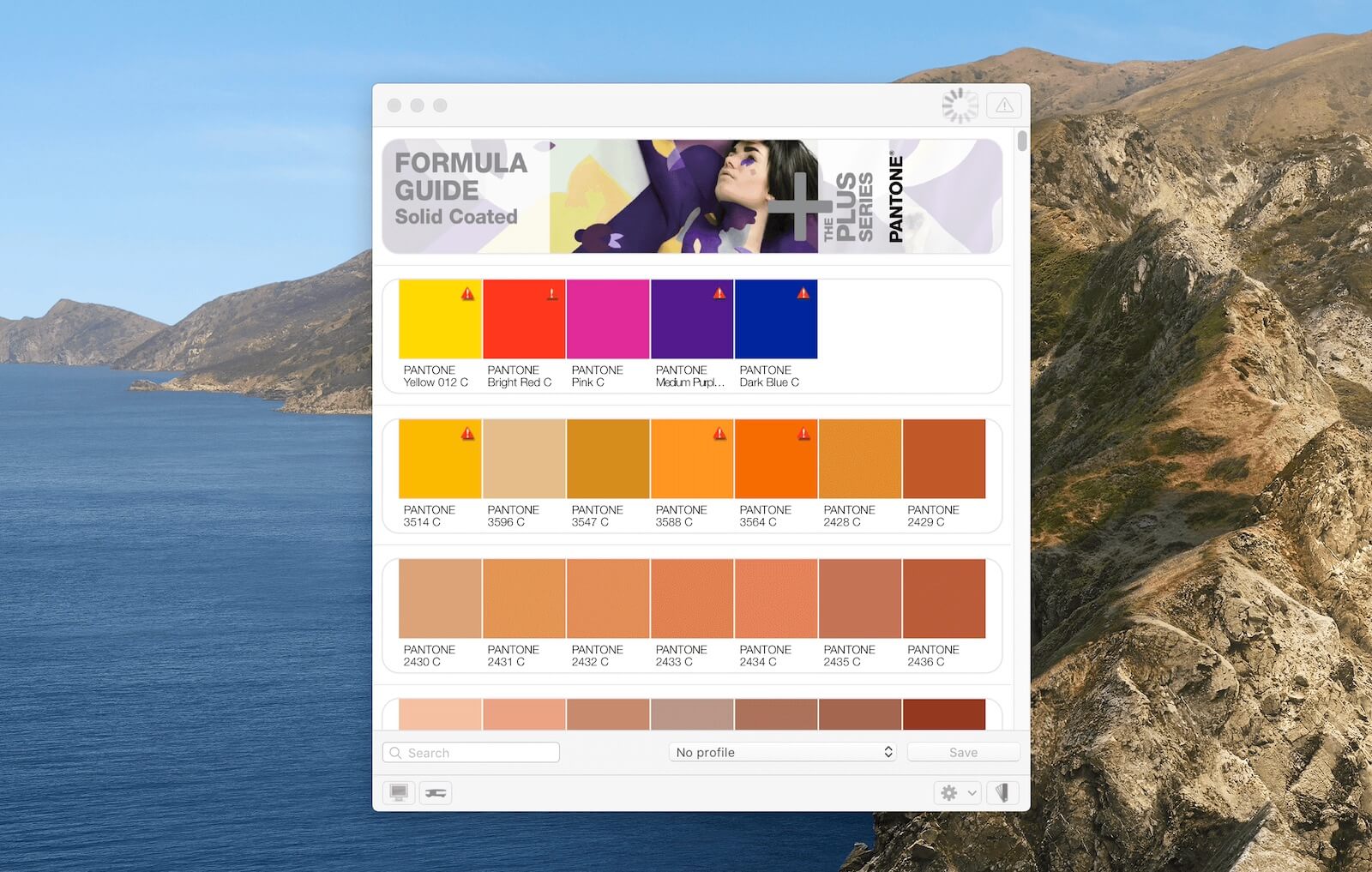Select the PANTONE 2434 C swatch
This screenshot has width=1372, height=872.
coord(776,598)
